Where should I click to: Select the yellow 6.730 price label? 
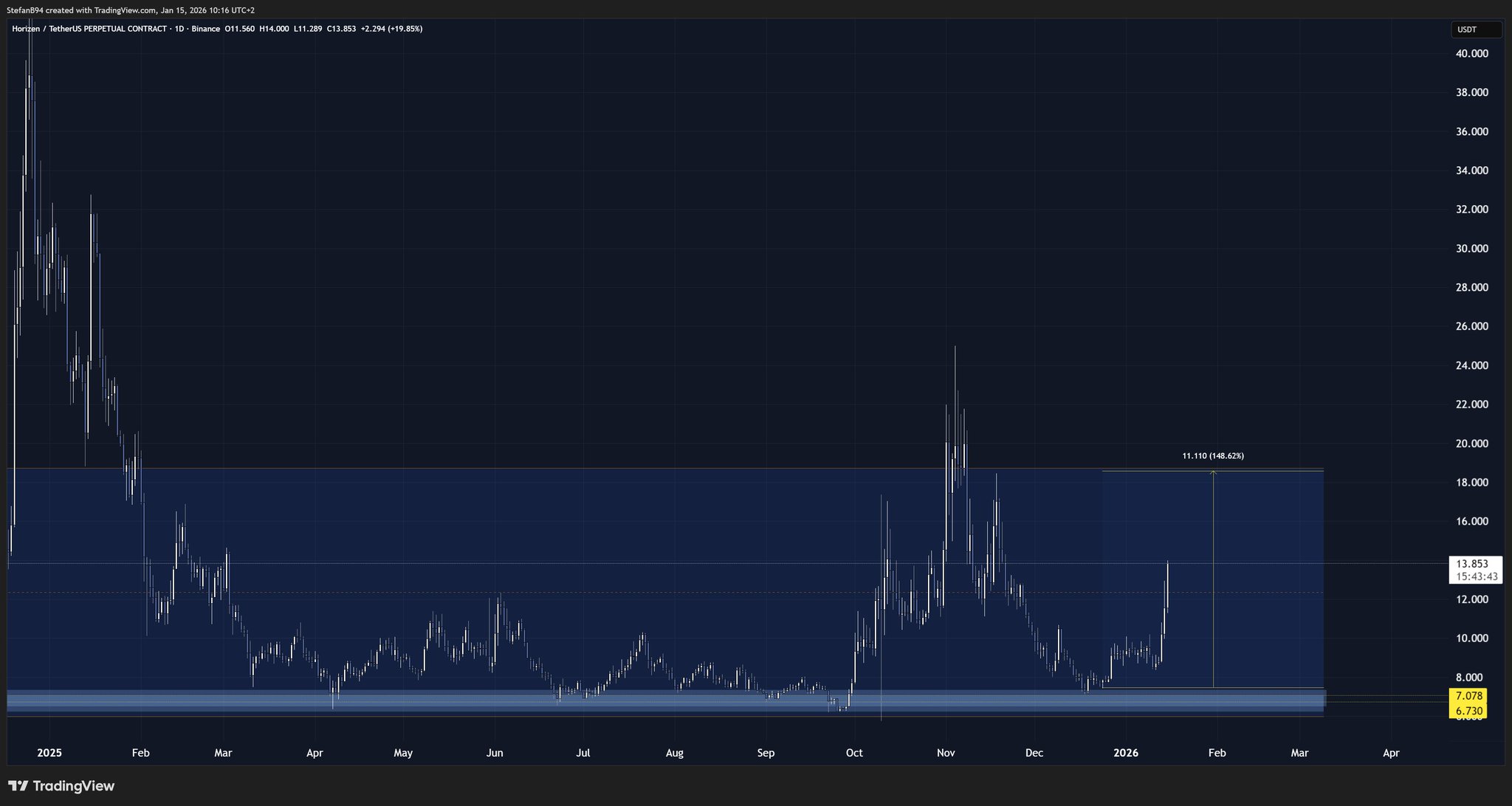coord(1469,711)
